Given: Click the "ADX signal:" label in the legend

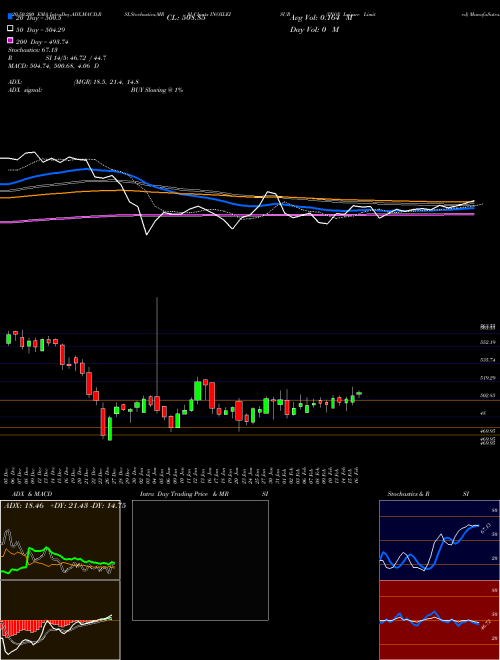Looking at the screenshot, I should [x=25, y=90].
